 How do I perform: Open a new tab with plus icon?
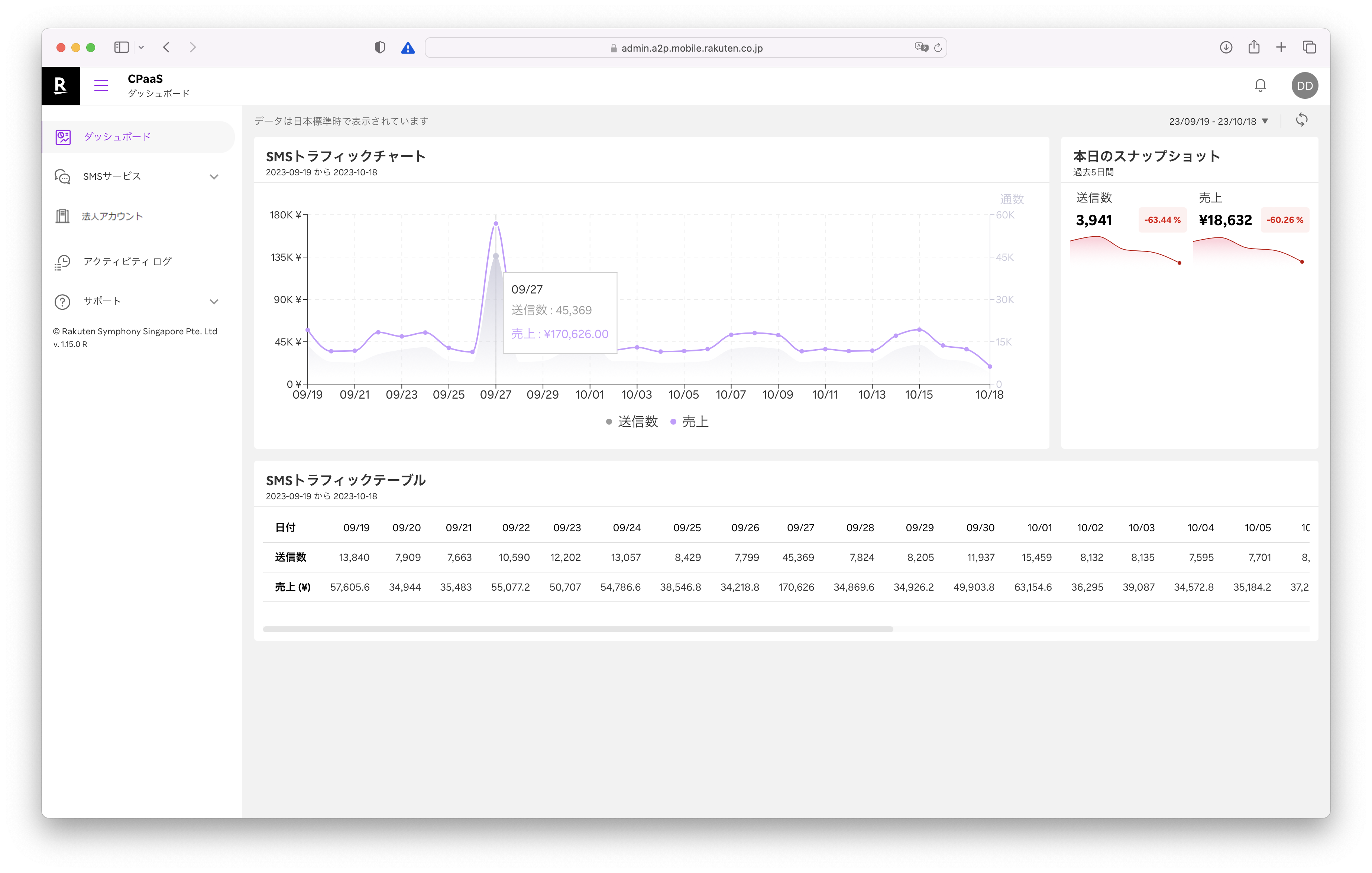click(x=1281, y=47)
